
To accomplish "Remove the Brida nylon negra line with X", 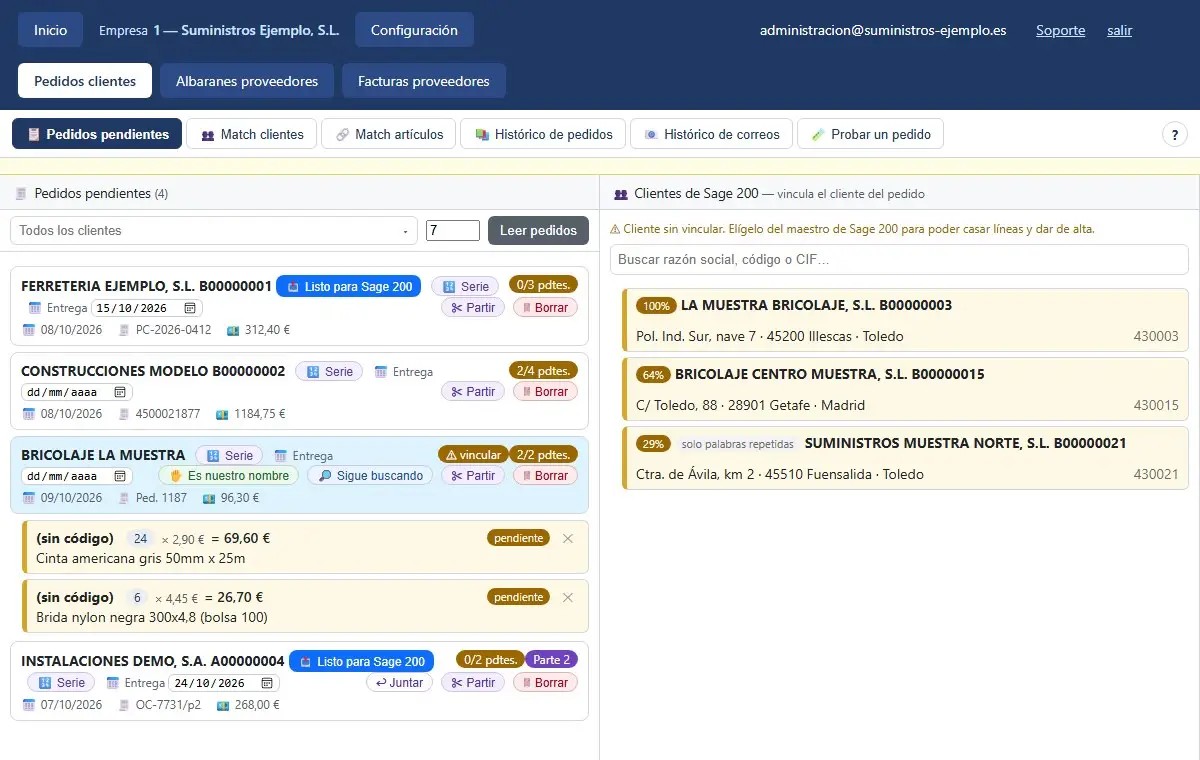I will point(568,597).
